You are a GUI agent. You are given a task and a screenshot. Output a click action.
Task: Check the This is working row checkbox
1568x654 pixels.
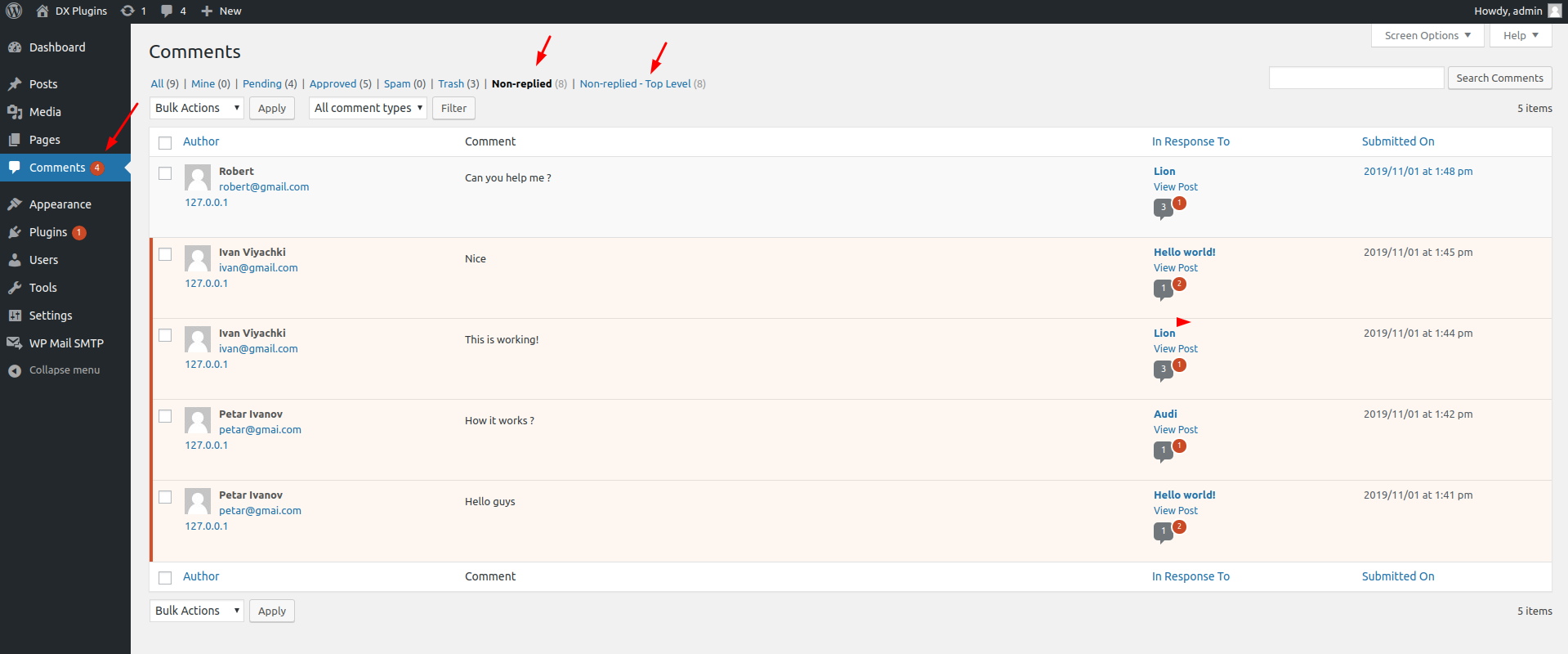165,335
